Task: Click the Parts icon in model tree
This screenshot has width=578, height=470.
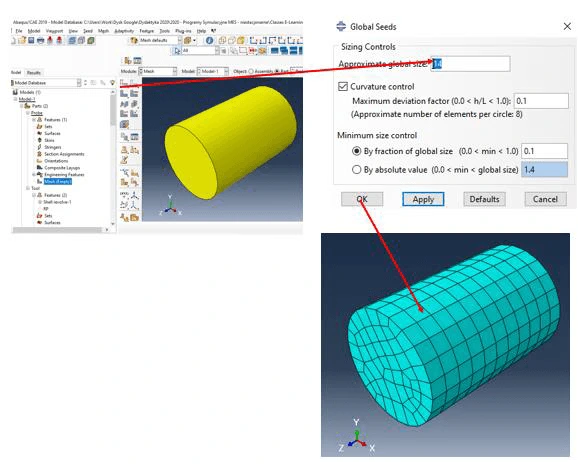Action: click(x=27, y=106)
